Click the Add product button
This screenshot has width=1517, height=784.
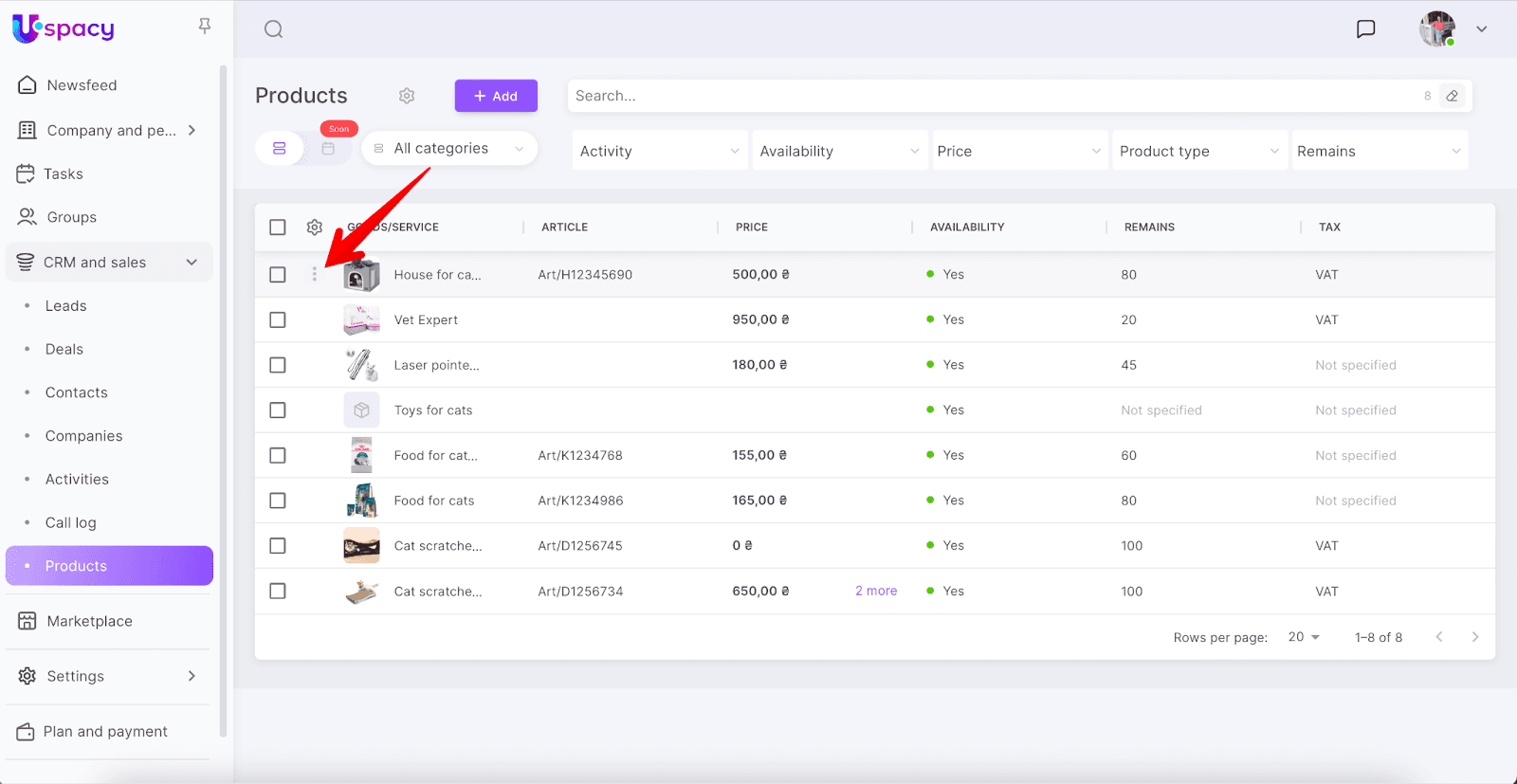coord(496,96)
